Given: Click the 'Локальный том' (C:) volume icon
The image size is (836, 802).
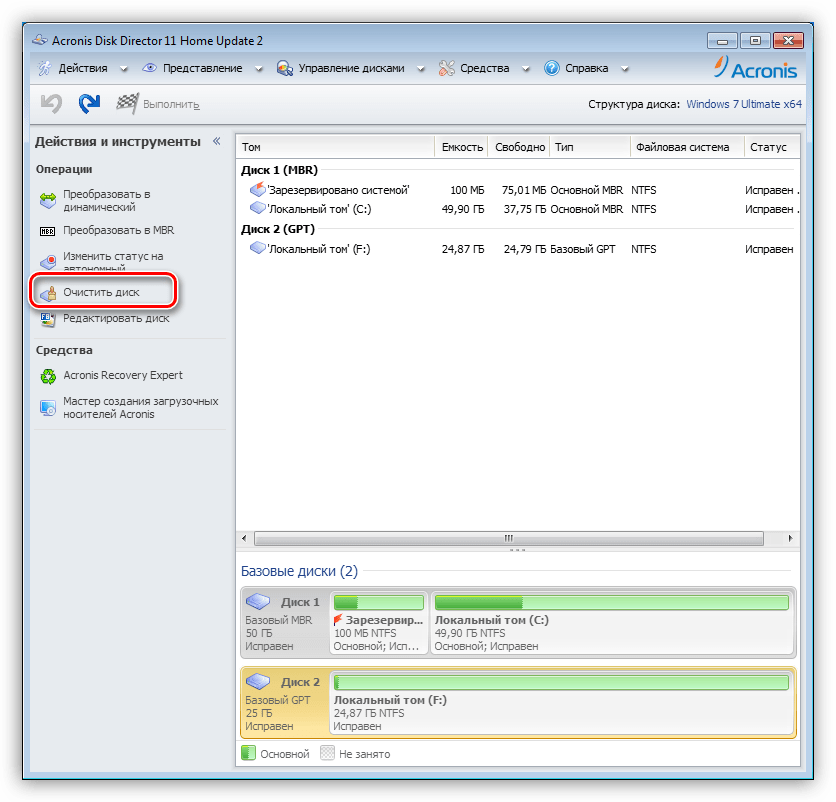Looking at the screenshot, I should (258, 208).
